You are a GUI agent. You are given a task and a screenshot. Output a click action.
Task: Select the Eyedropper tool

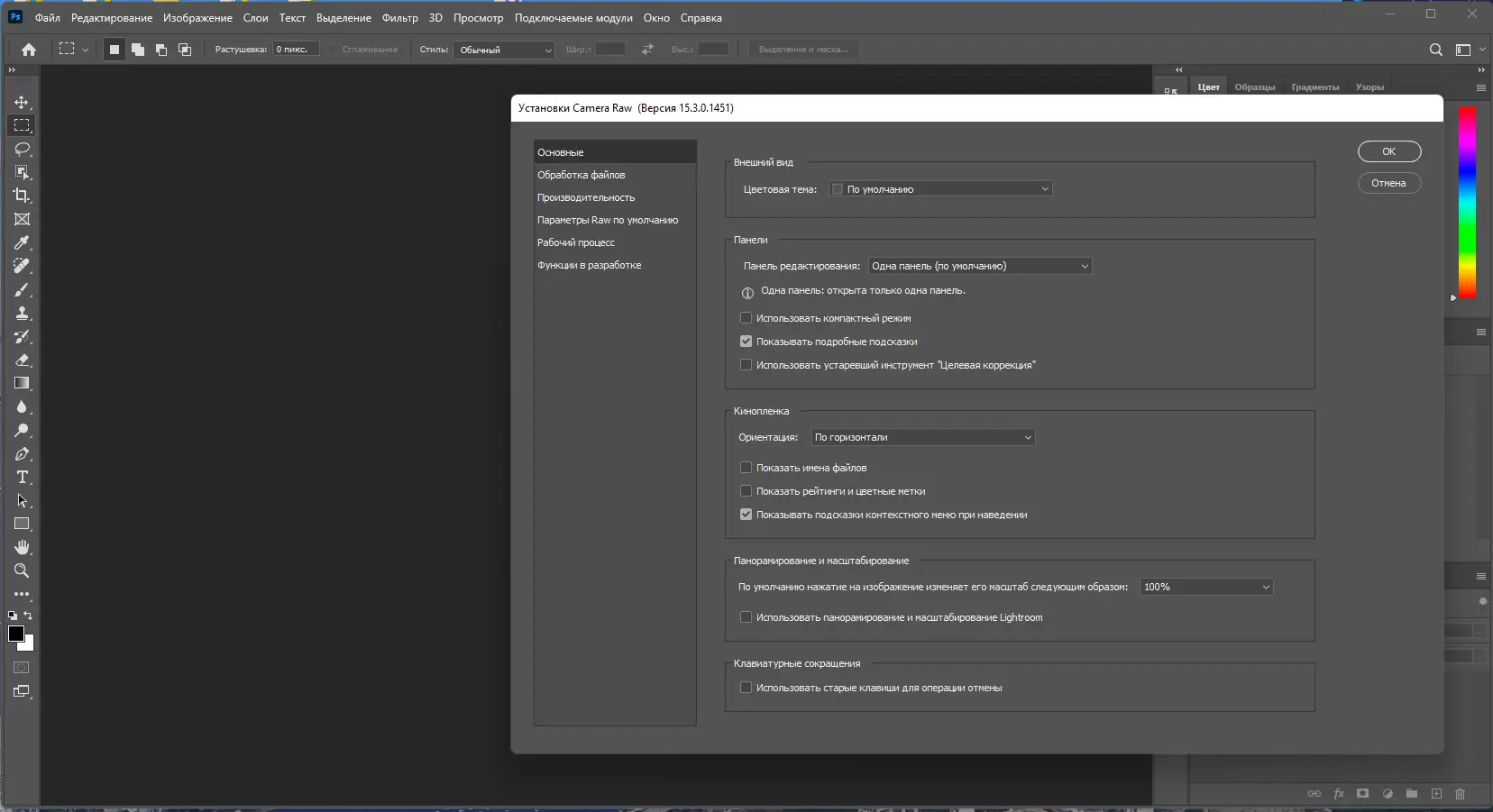(22, 242)
